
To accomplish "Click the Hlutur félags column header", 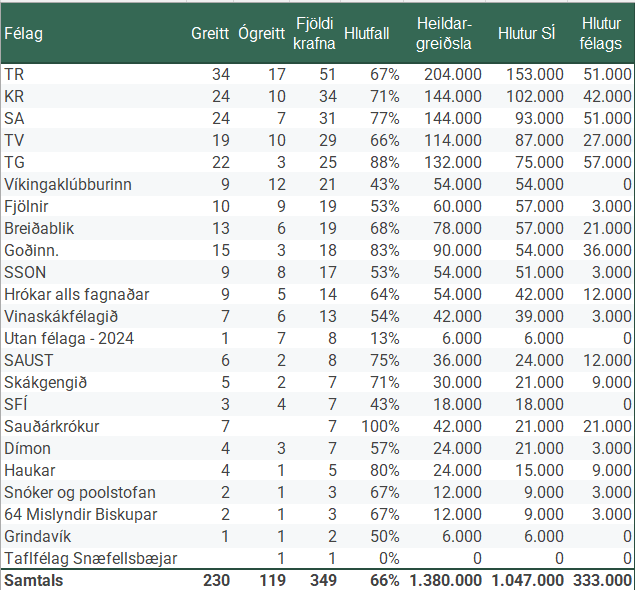I will tap(600, 33).
